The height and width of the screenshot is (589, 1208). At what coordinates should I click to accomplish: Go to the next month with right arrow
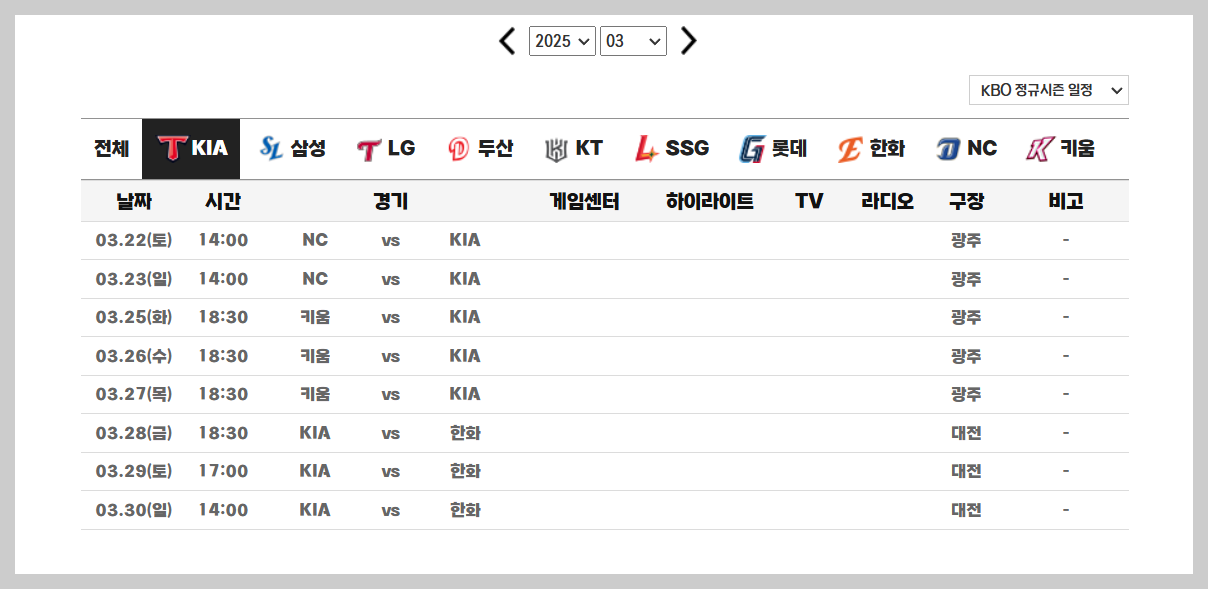click(x=687, y=41)
